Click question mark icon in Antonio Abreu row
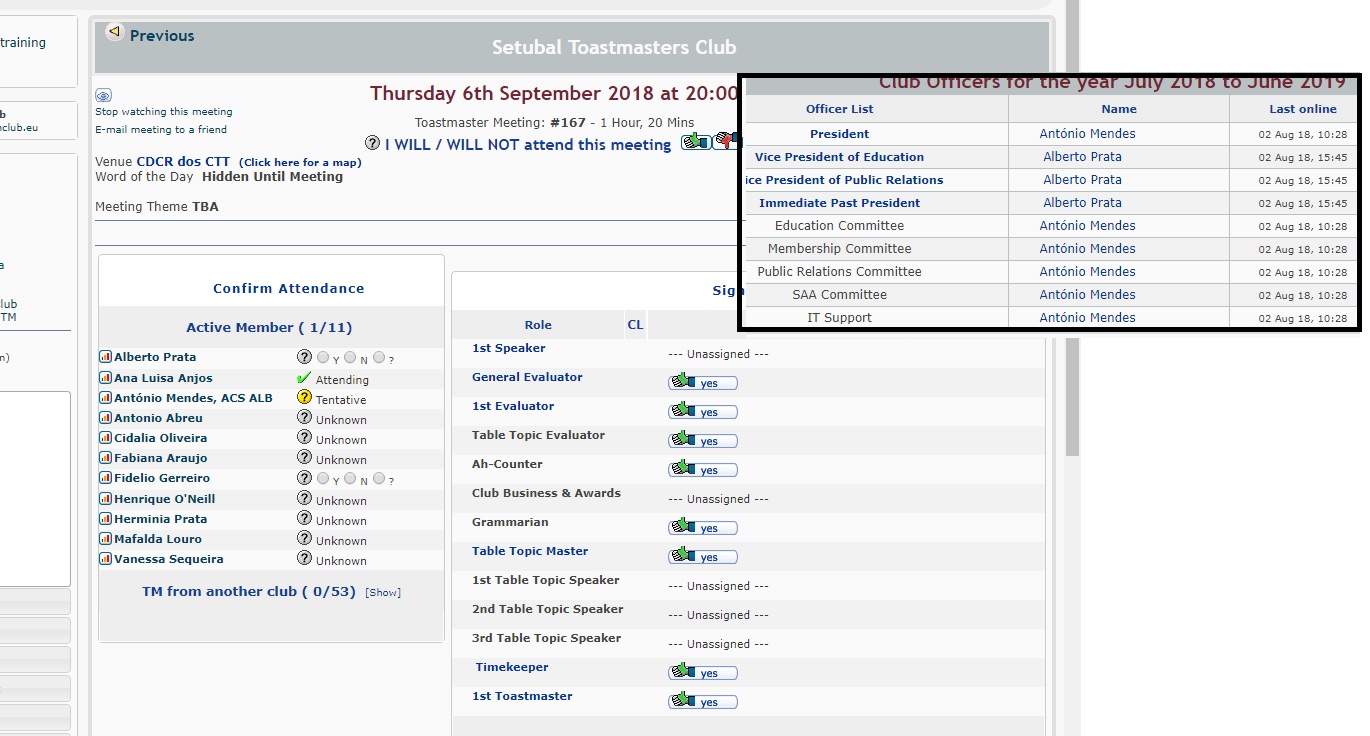Image resolution: width=1370 pixels, height=736 pixels. [x=305, y=418]
